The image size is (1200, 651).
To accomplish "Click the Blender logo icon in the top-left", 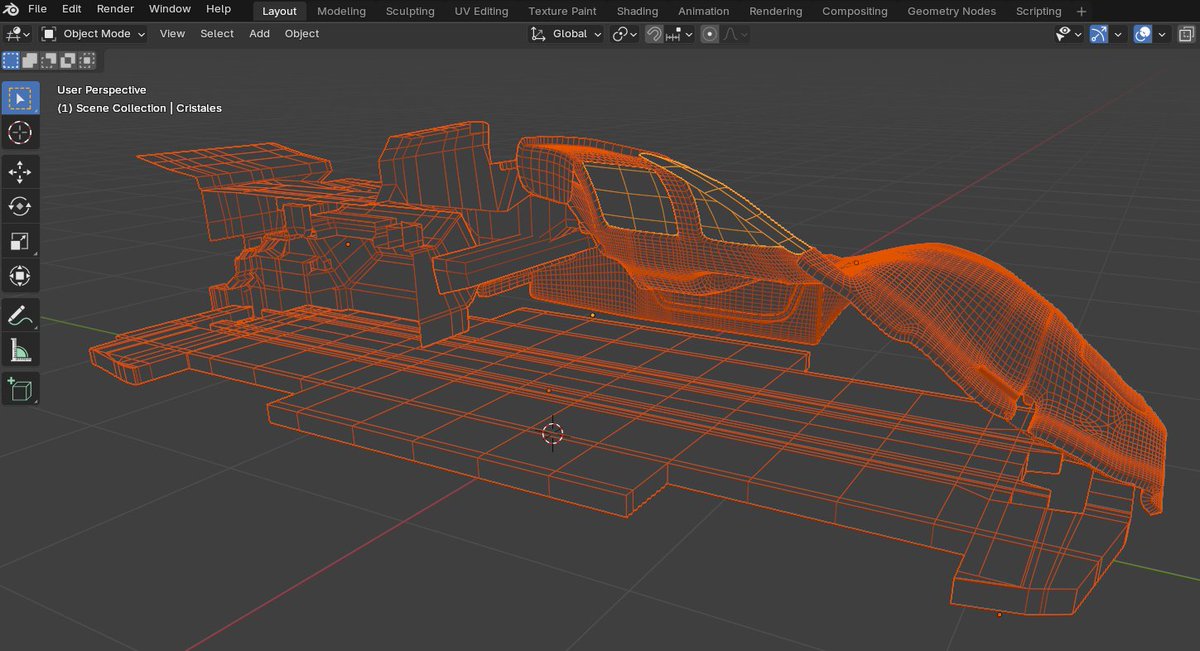I will point(10,9).
